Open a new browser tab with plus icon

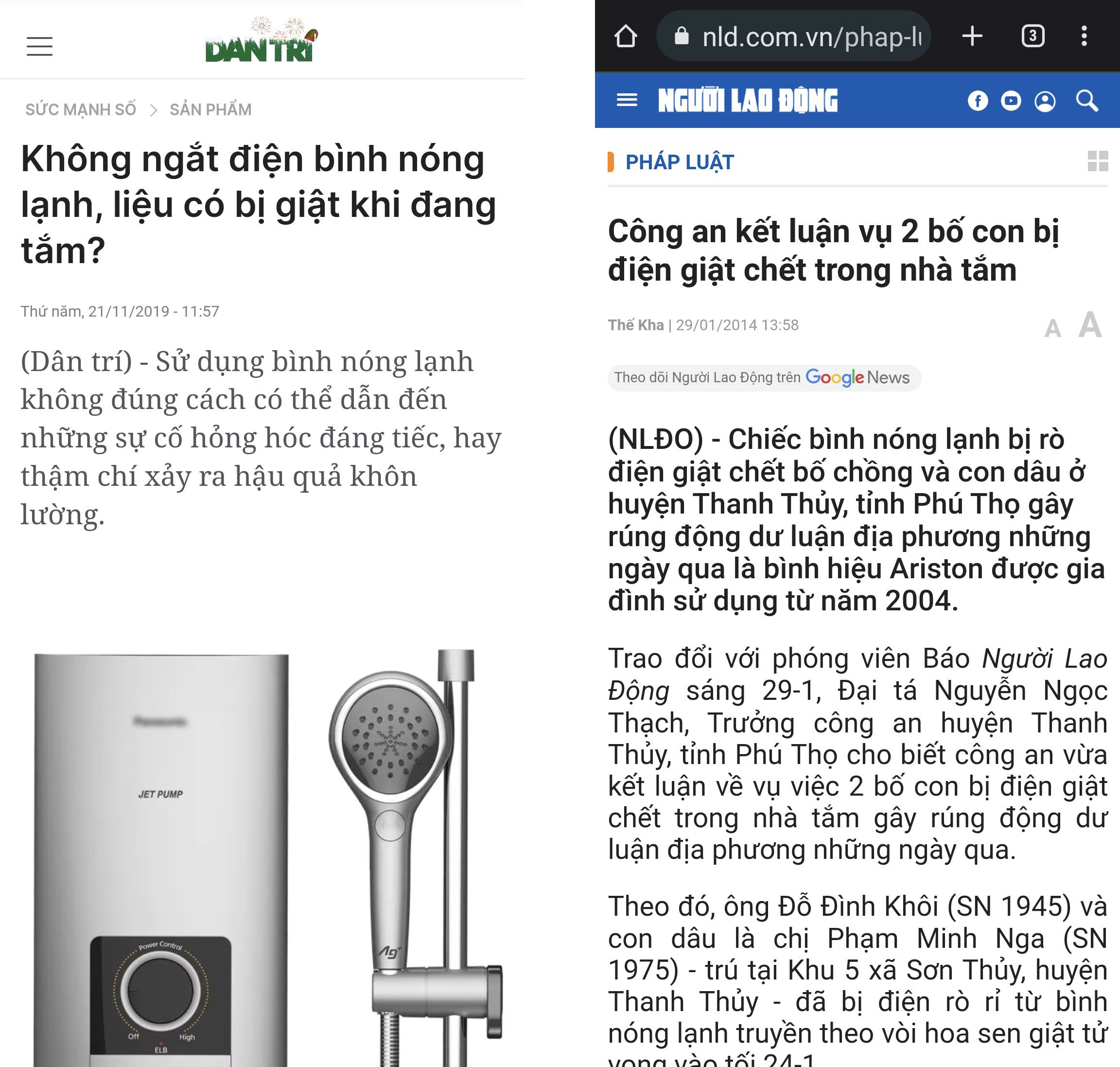coord(972,36)
